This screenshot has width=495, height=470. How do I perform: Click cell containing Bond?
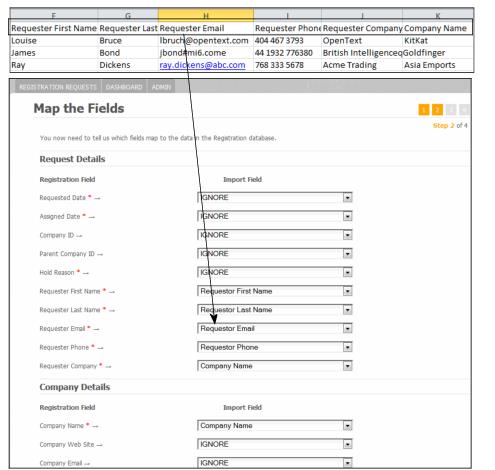pos(128,53)
